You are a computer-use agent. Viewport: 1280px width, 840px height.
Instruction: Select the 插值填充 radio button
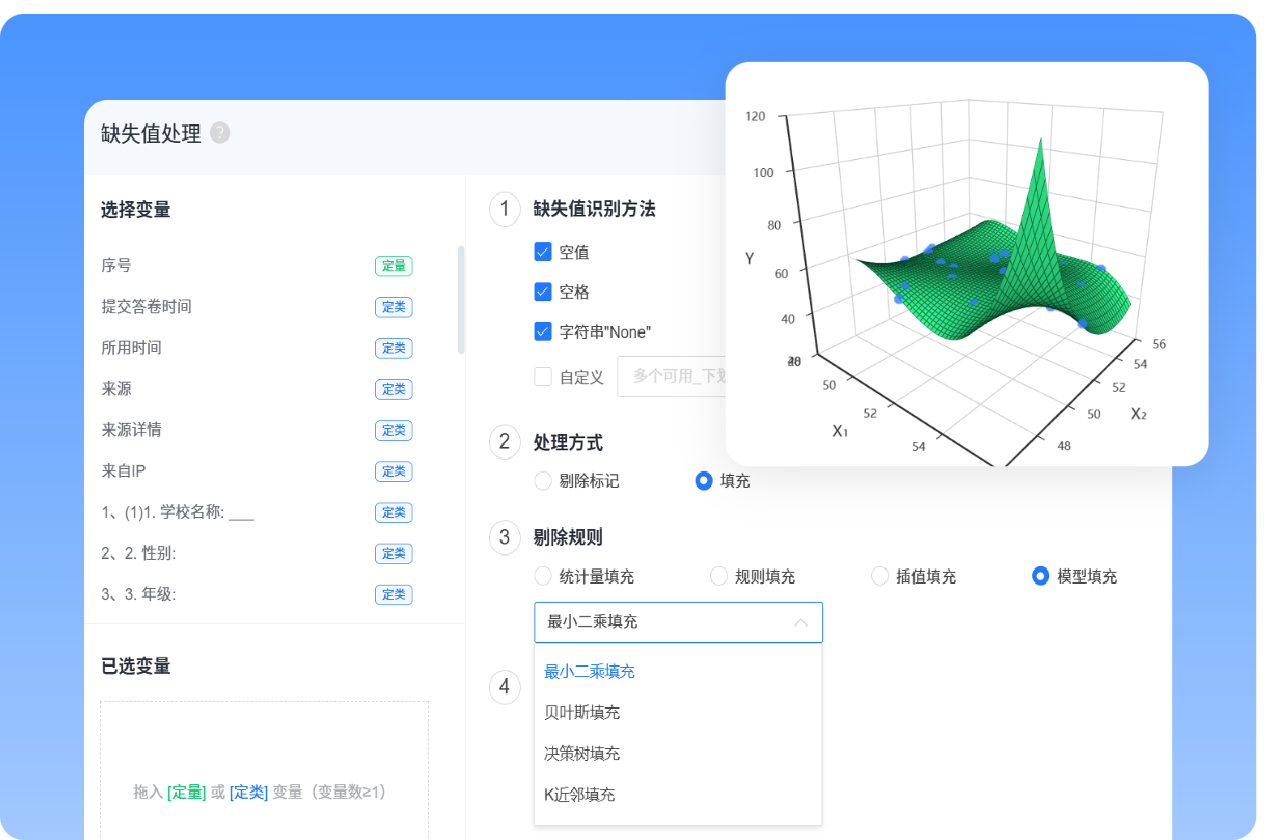tap(880, 576)
